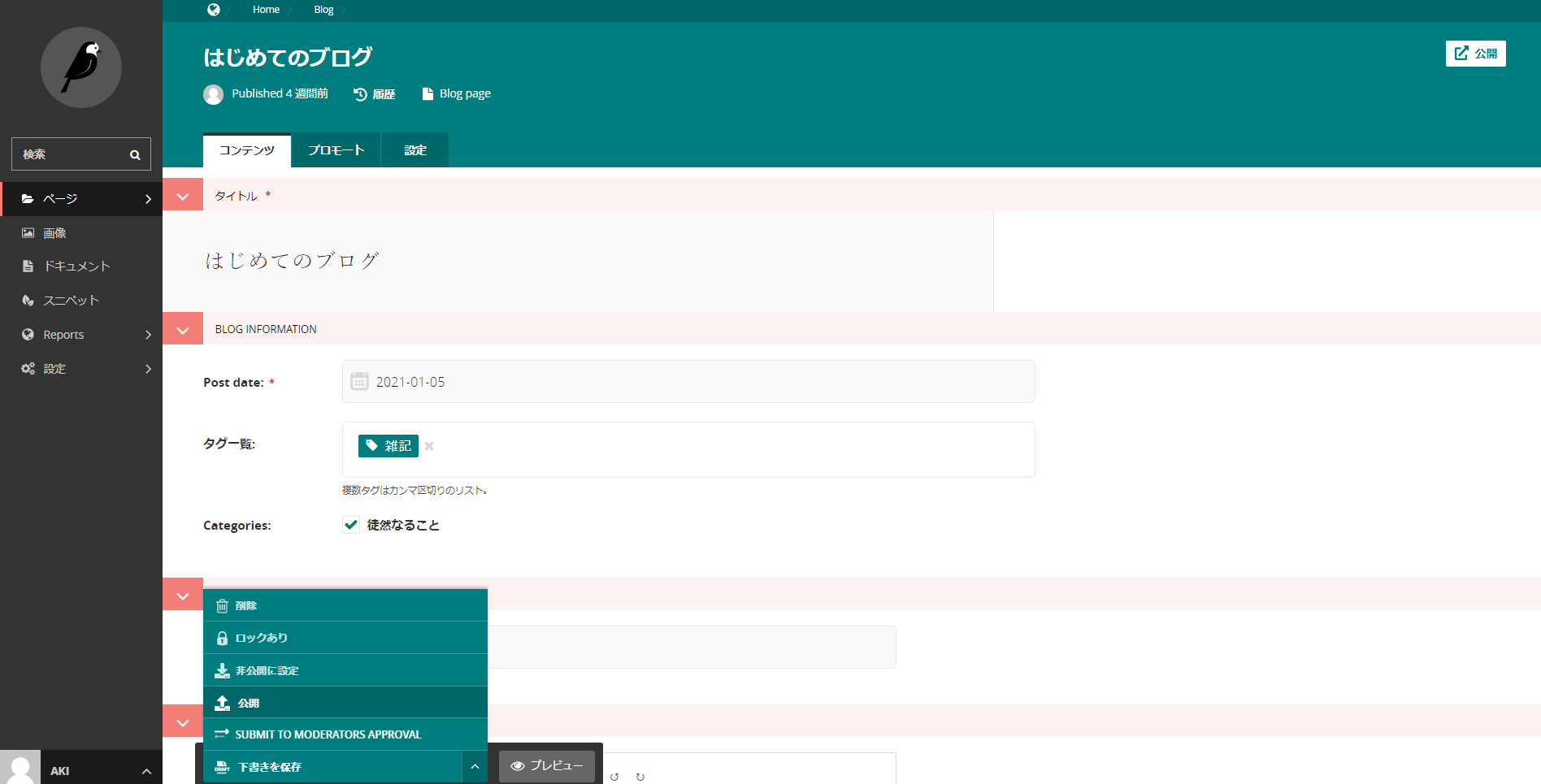Viewport: 1541px width, 784px height.
Task: Expand the ページ submenu chevron
Action: [148, 199]
